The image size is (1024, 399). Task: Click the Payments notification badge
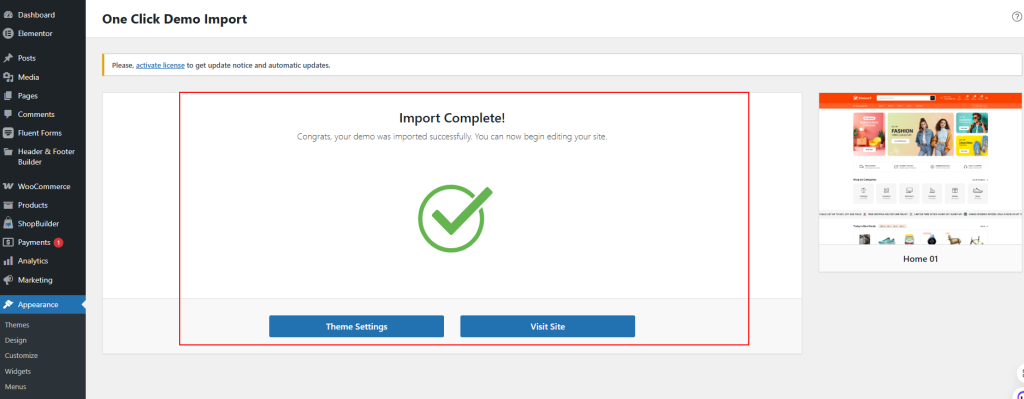click(x=58, y=242)
